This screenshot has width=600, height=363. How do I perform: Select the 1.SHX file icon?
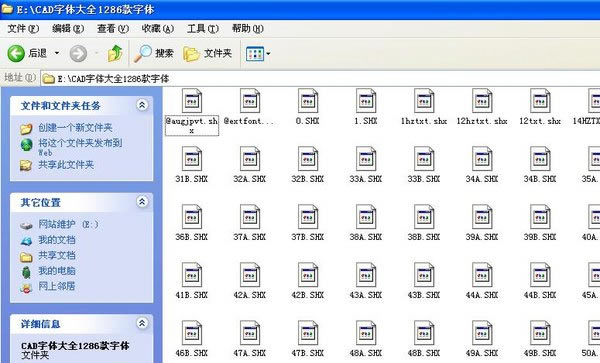[366, 101]
